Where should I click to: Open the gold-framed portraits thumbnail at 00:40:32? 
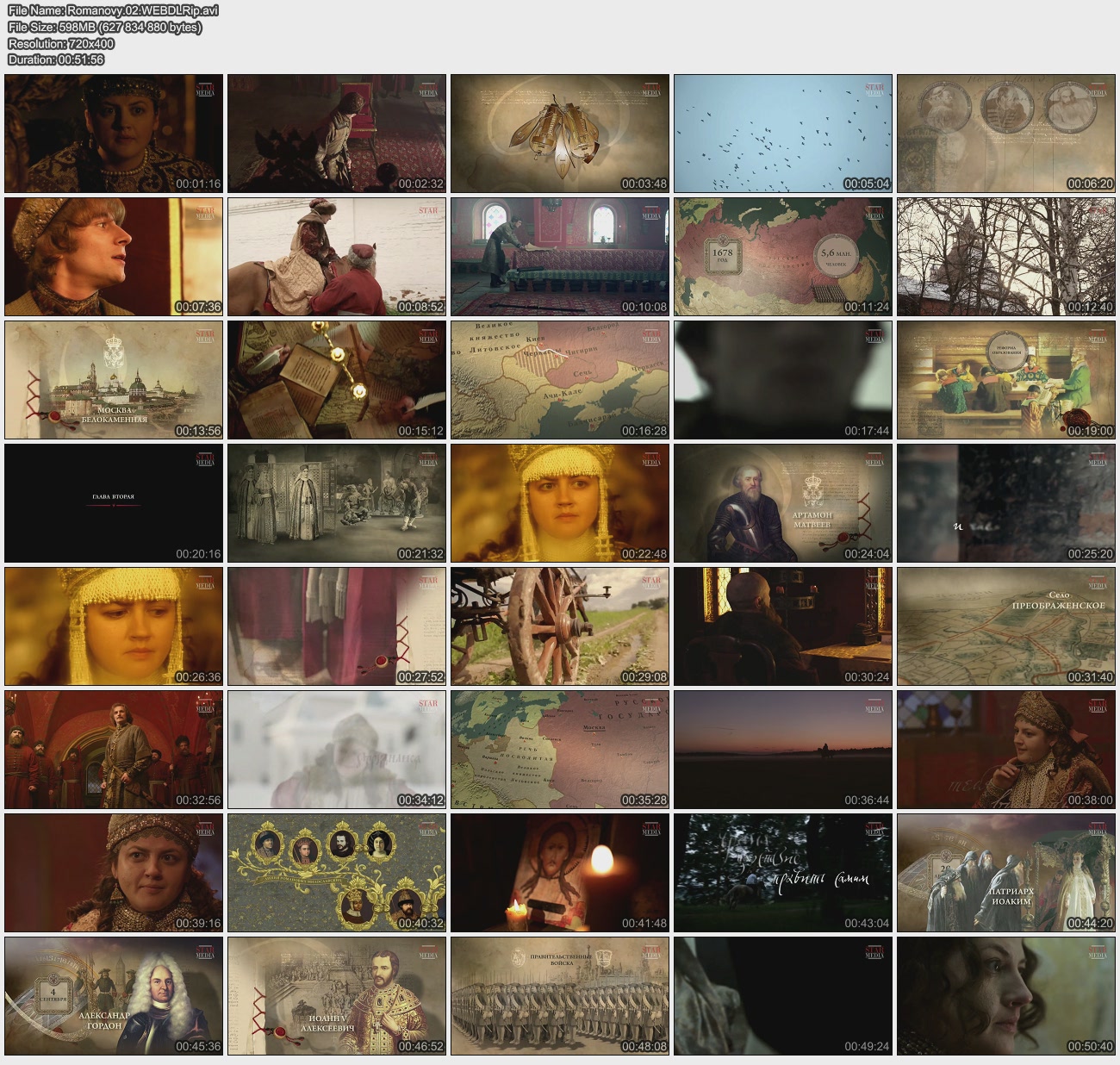click(337, 873)
